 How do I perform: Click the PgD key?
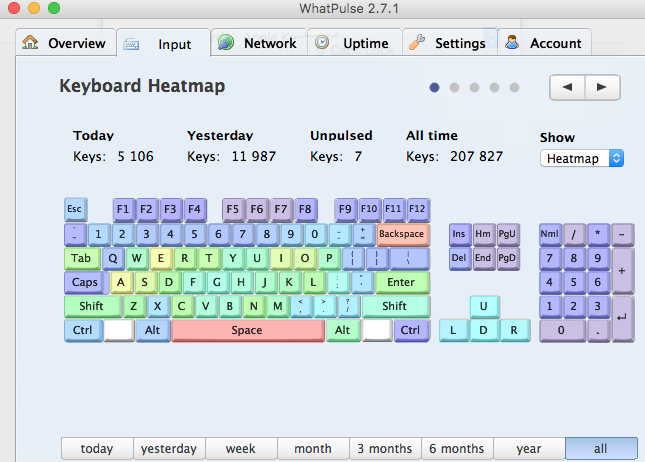[508, 258]
